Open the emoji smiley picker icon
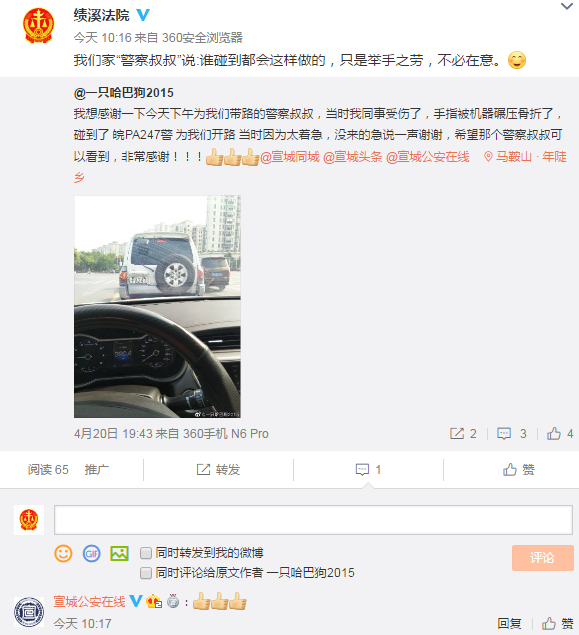Viewport: 579px width, 635px height. pyautogui.click(x=63, y=553)
